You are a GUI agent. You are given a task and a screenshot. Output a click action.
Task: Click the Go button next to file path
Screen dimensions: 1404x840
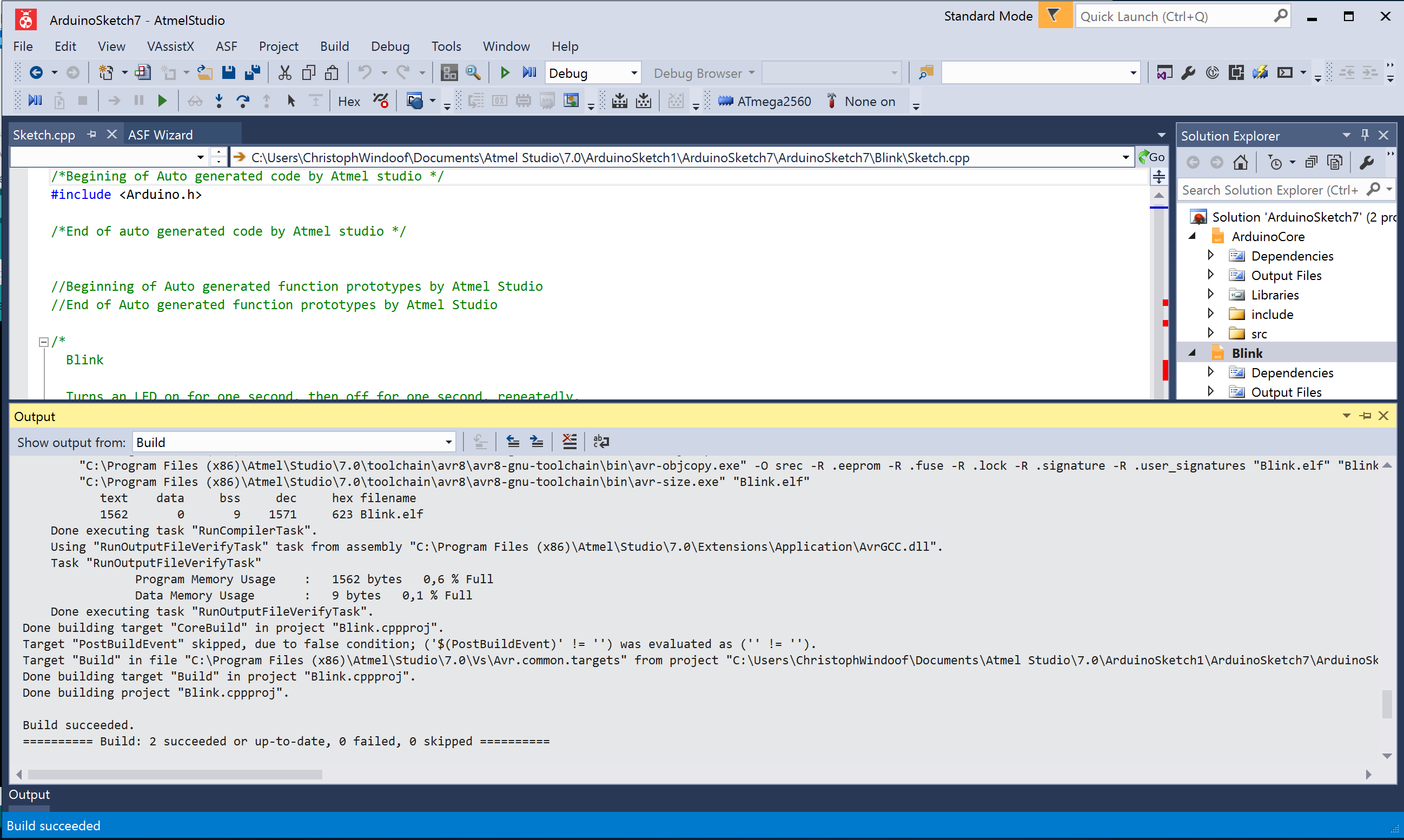coord(1152,157)
